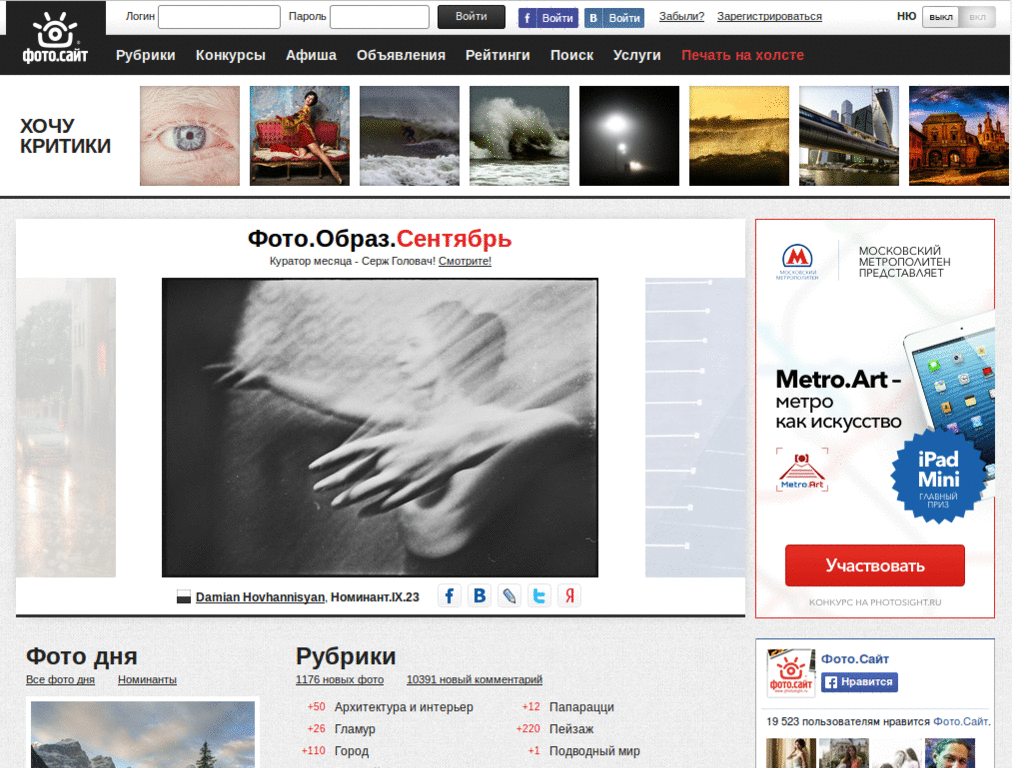Focus the Пароль input field
Viewport: 1024px width, 768px height.
(x=379, y=17)
